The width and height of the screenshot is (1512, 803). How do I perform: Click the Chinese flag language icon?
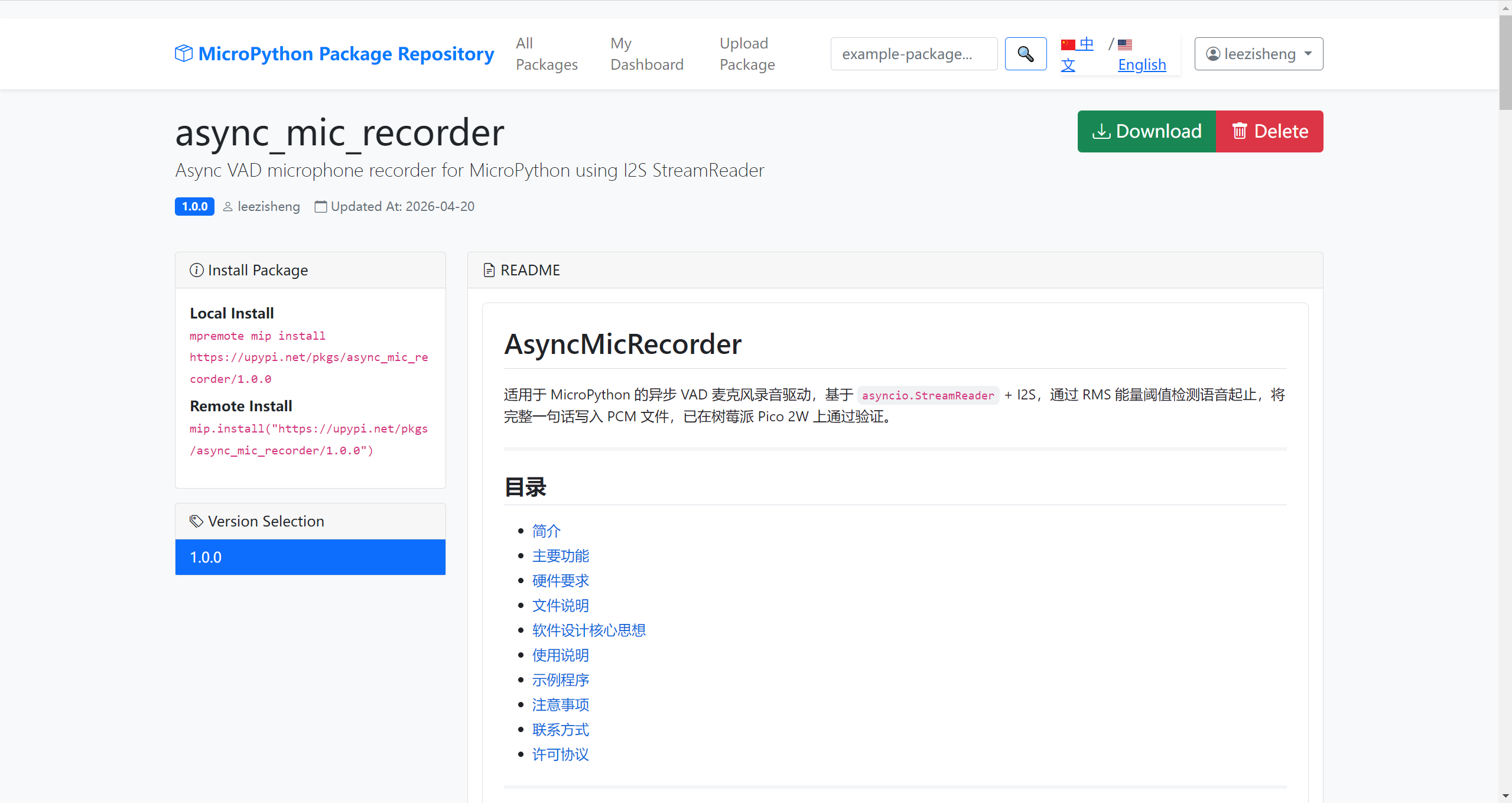pyautogui.click(x=1068, y=44)
